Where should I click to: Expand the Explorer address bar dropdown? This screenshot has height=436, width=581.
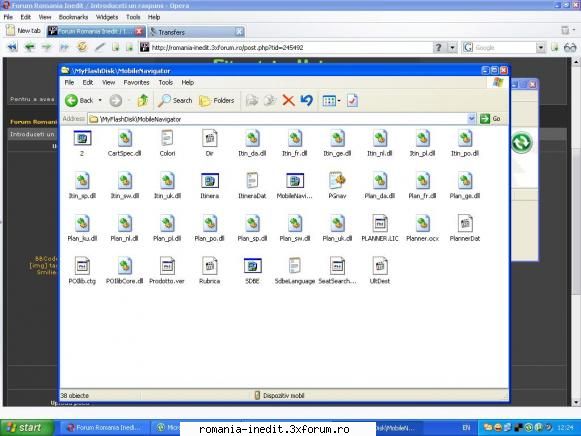pyautogui.click(x=471, y=119)
